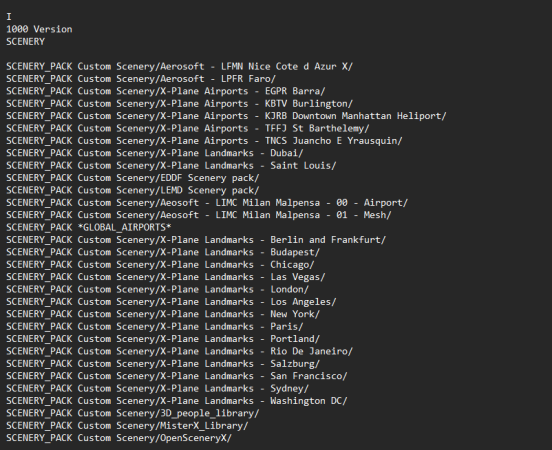Click the '1000 Version' line
552x450 pixels.
[39, 29]
